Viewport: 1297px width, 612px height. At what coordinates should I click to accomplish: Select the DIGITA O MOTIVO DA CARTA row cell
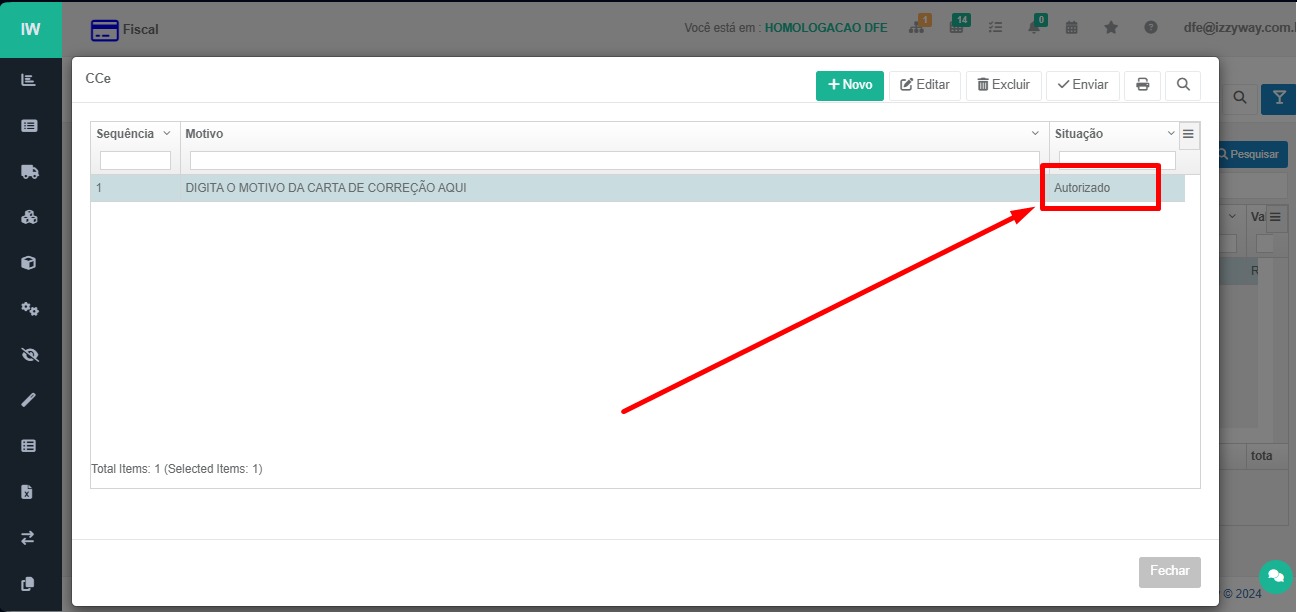click(615, 188)
